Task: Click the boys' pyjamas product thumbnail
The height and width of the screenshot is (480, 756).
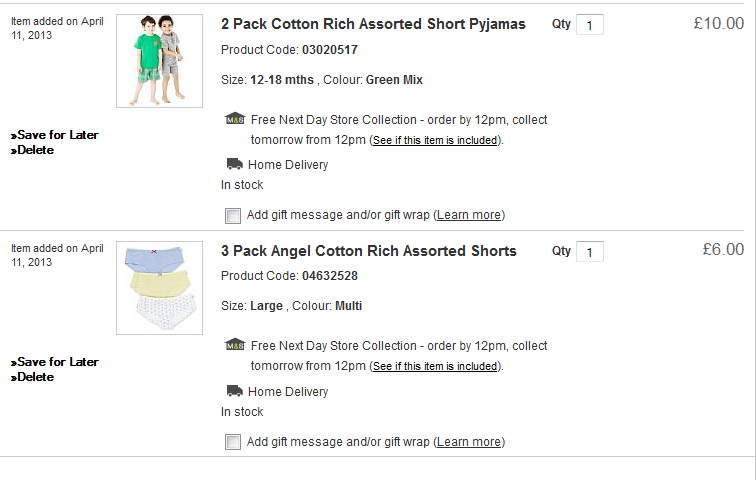Action: pos(160,60)
